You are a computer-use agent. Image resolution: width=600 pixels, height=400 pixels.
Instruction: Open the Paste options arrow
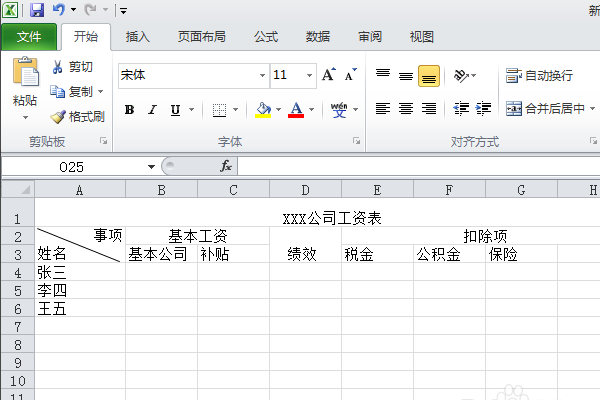[x=25, y=118]
